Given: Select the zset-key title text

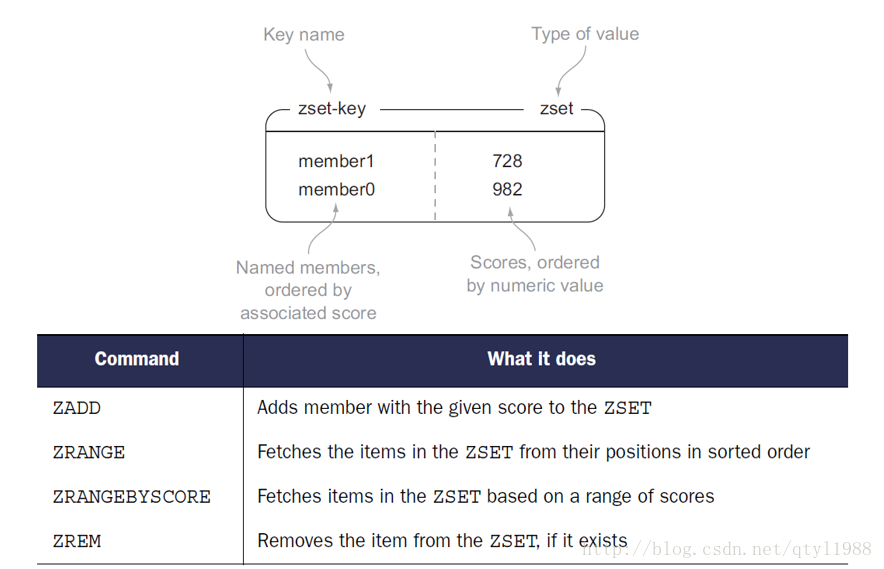Looking at the screenshot, I should click(332, 108).
